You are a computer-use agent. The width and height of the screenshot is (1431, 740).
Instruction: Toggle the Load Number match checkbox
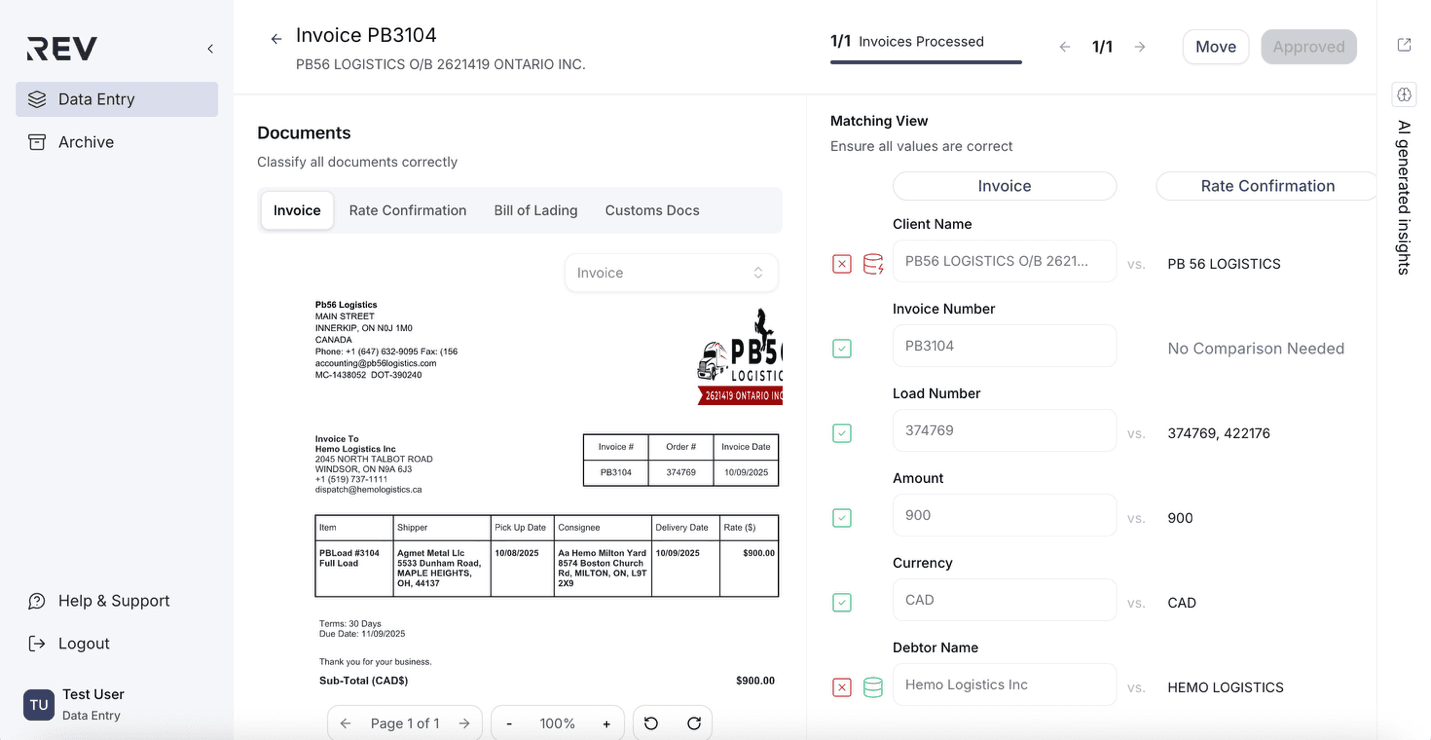[842, 433]
